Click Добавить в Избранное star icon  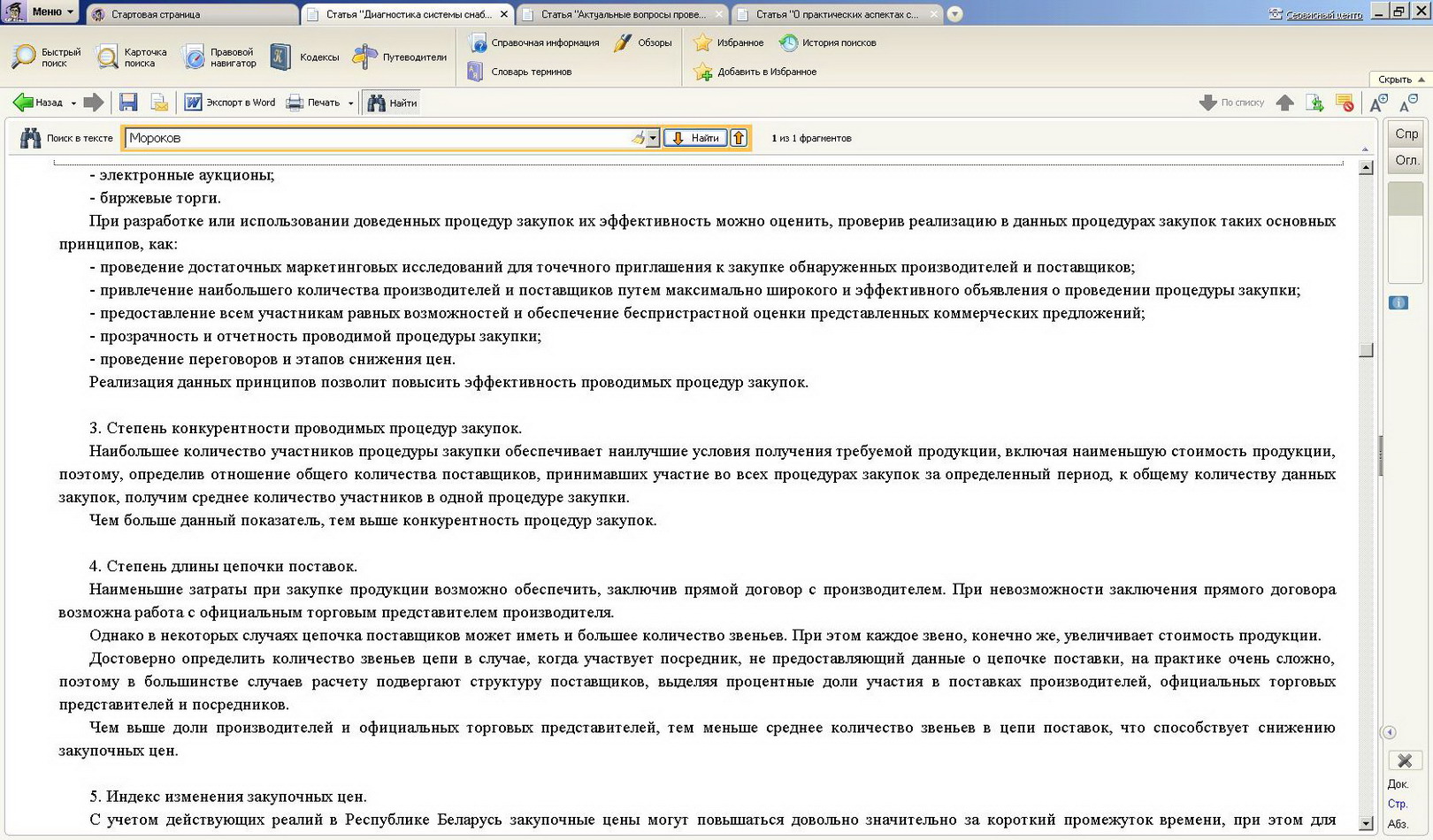(x=703, y=72)
